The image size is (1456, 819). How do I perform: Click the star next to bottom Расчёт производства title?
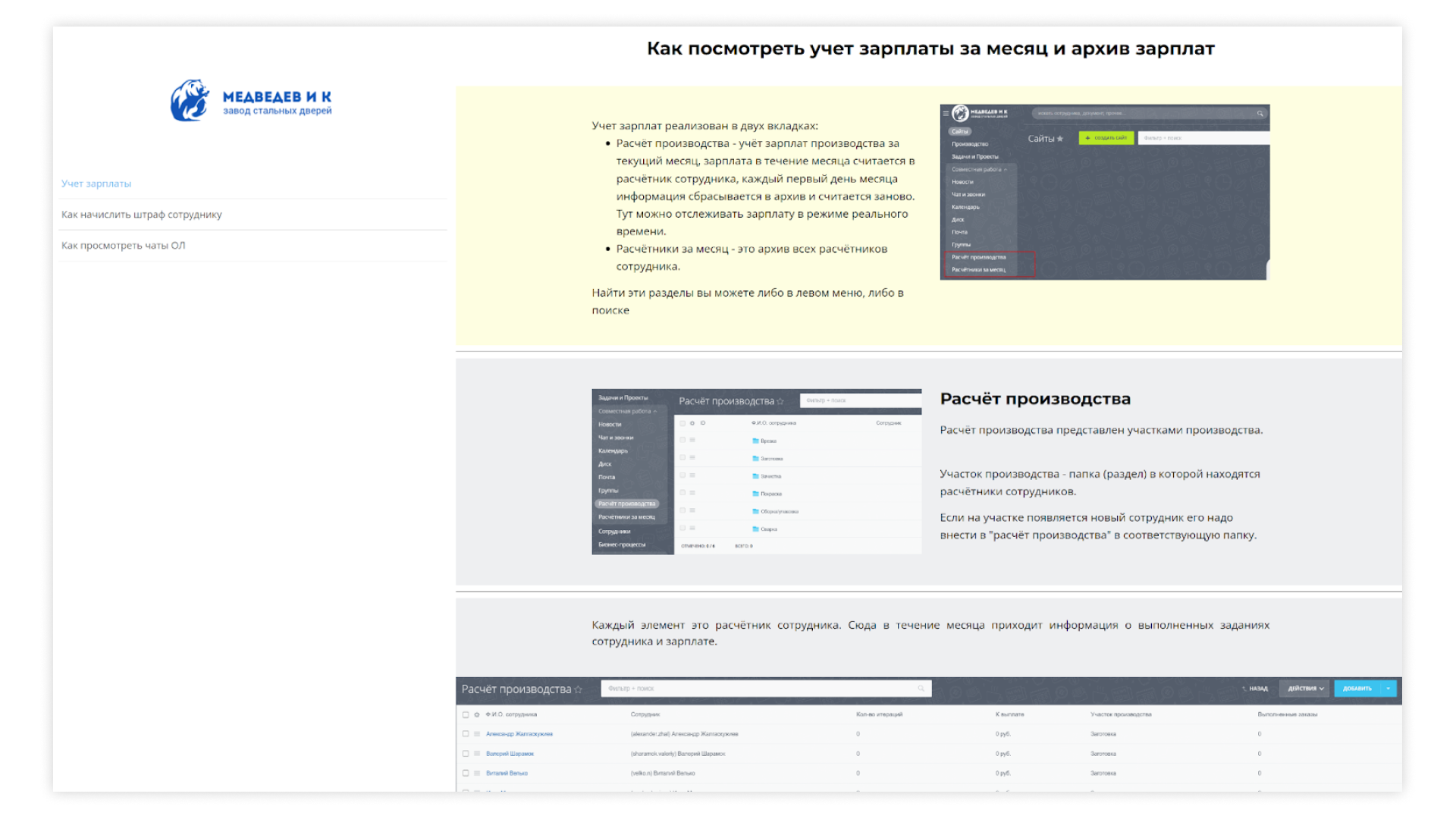(579, 689)
